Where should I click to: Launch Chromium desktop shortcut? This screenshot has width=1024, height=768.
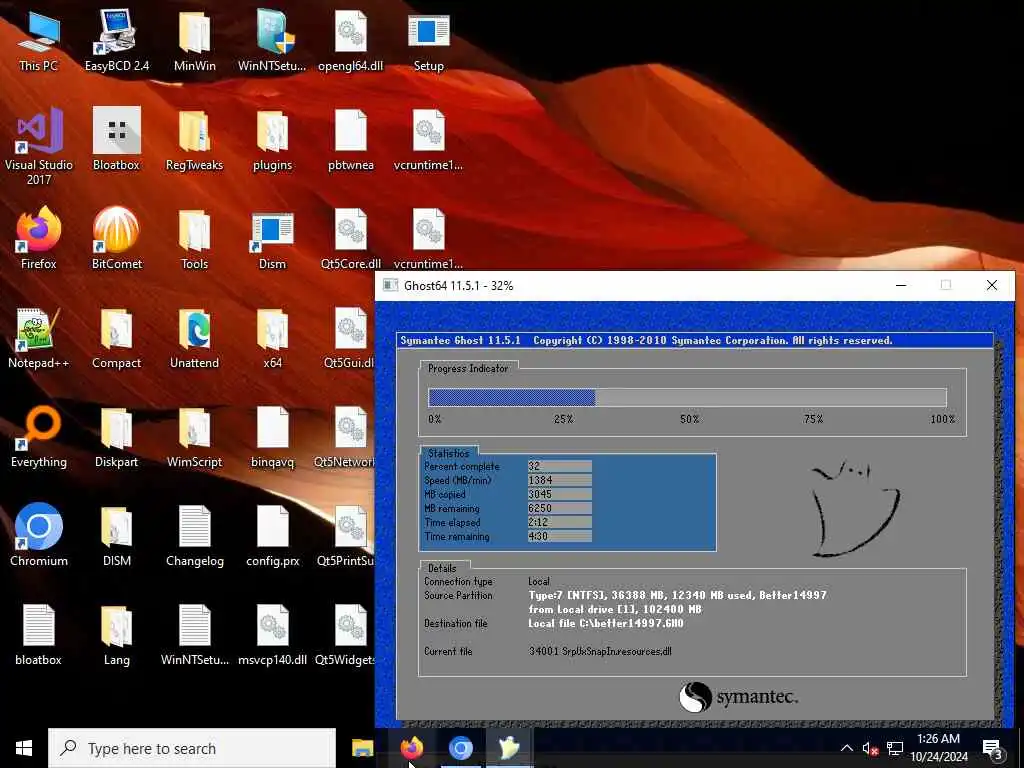click(39, 536)
